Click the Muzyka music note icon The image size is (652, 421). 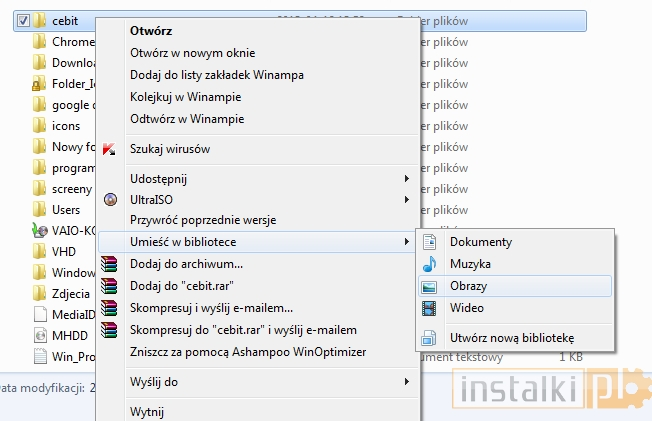(429, 264)
